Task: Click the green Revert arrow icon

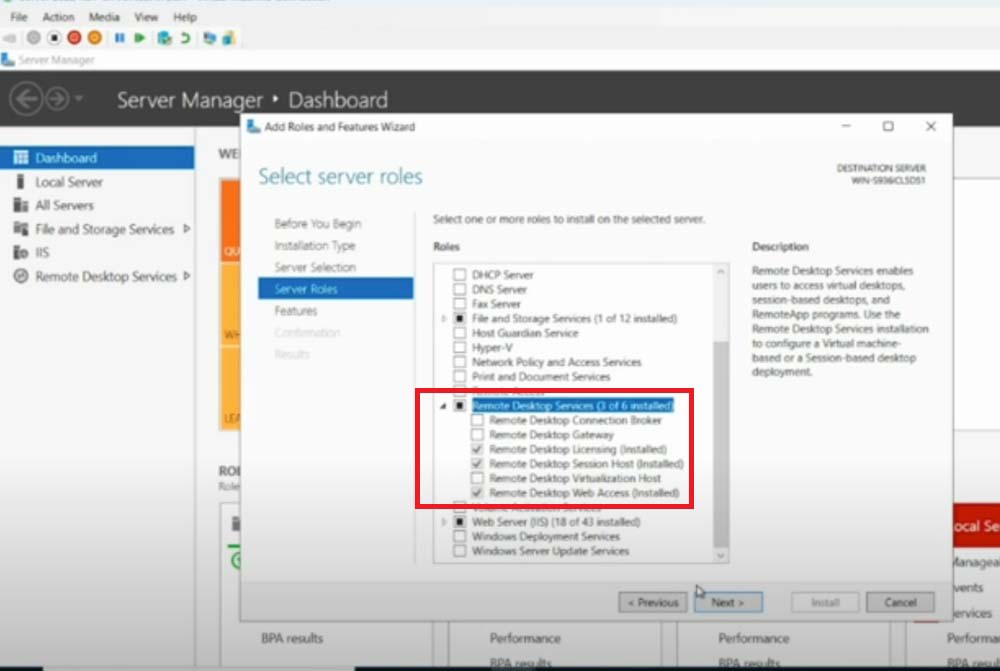Action: 185,38
